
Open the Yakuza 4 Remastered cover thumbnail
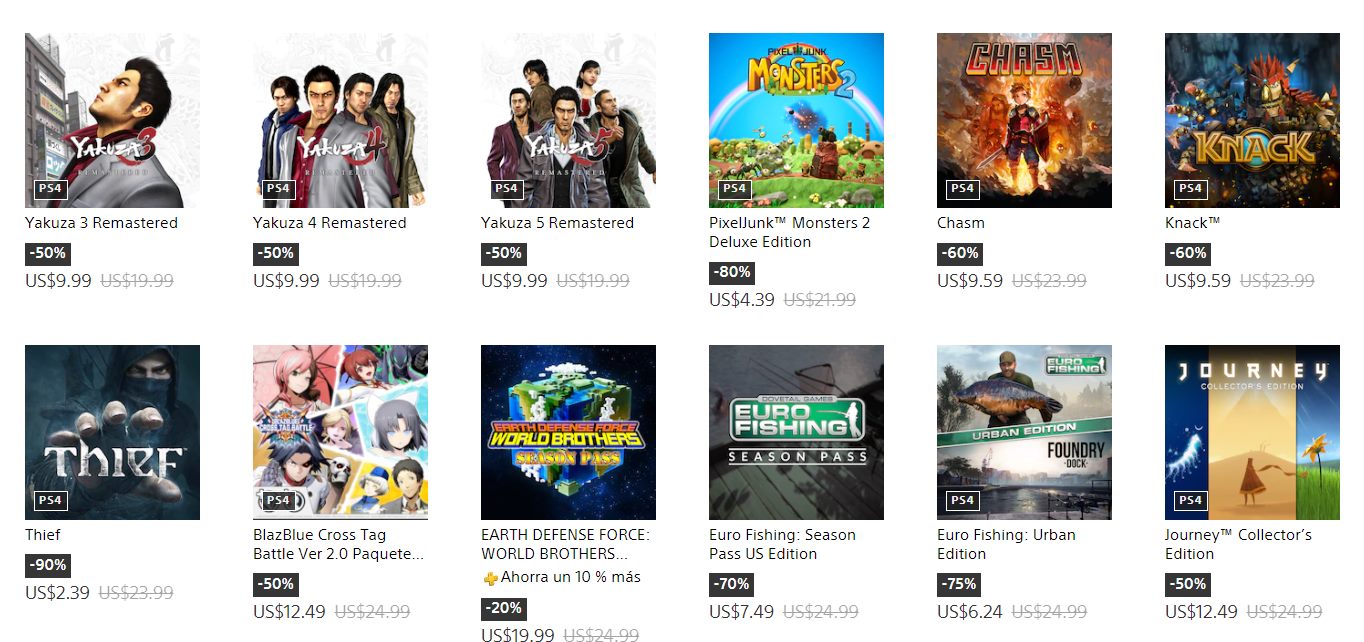[340, 120]
